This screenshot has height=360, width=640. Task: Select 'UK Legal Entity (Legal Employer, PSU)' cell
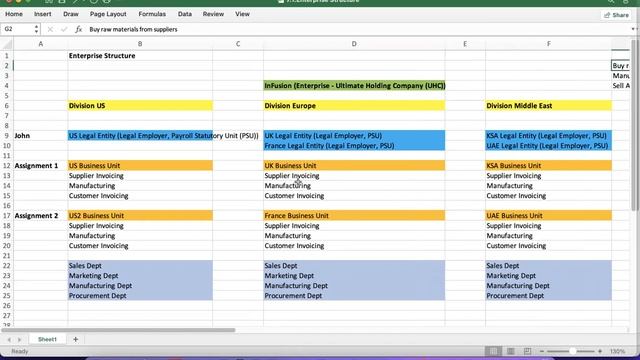tap(354, 136)
